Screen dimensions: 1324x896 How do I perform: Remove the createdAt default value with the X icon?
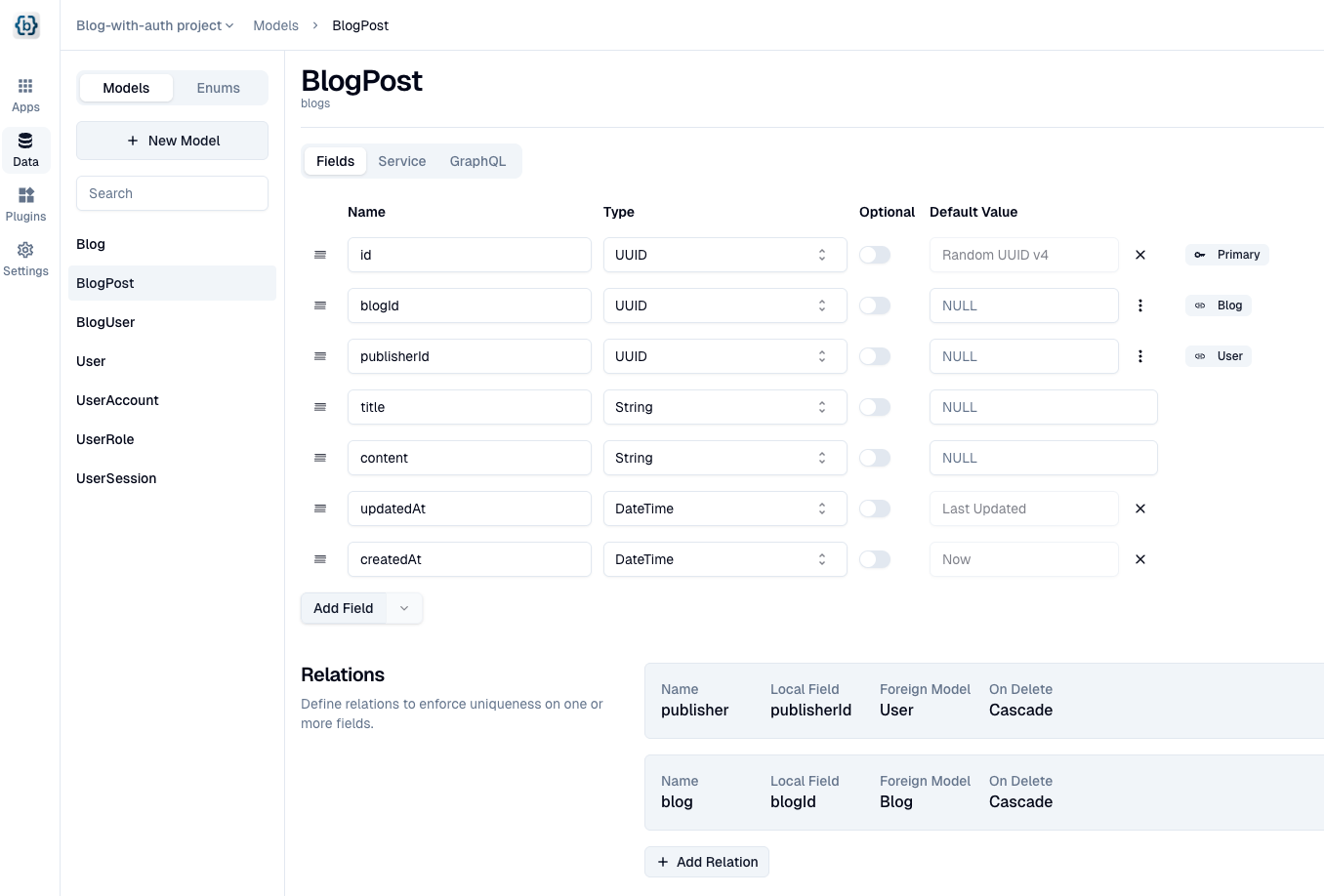coord(1139,559)
